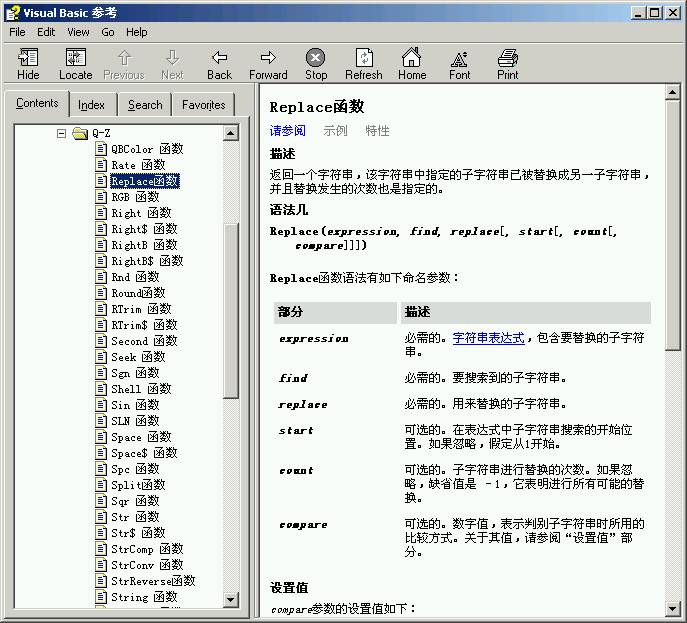687x623 pixels.
Task: Collapse the Q-Z folder node
Action: (62, 133)
